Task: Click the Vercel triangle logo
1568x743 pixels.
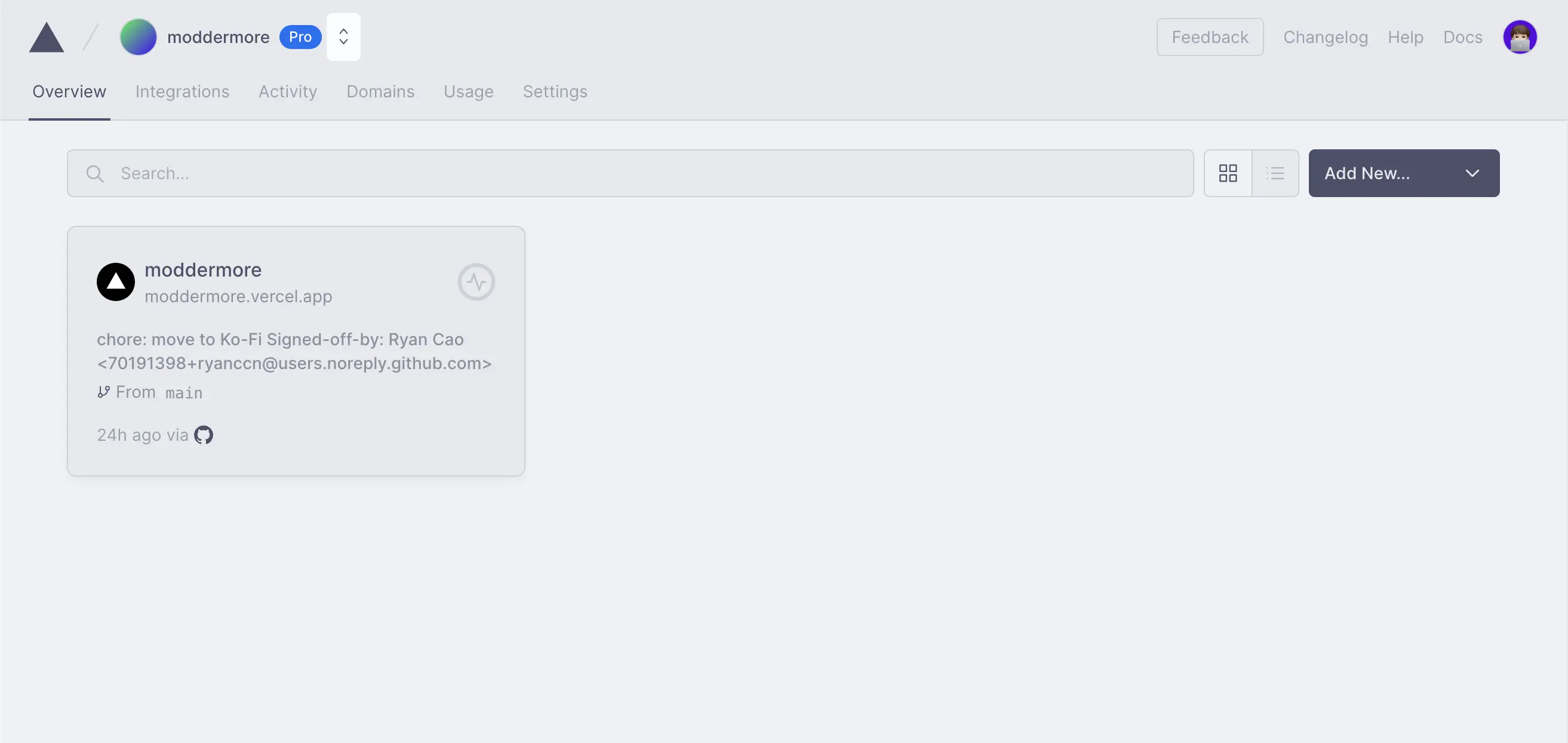Action: tap(46, 37)
